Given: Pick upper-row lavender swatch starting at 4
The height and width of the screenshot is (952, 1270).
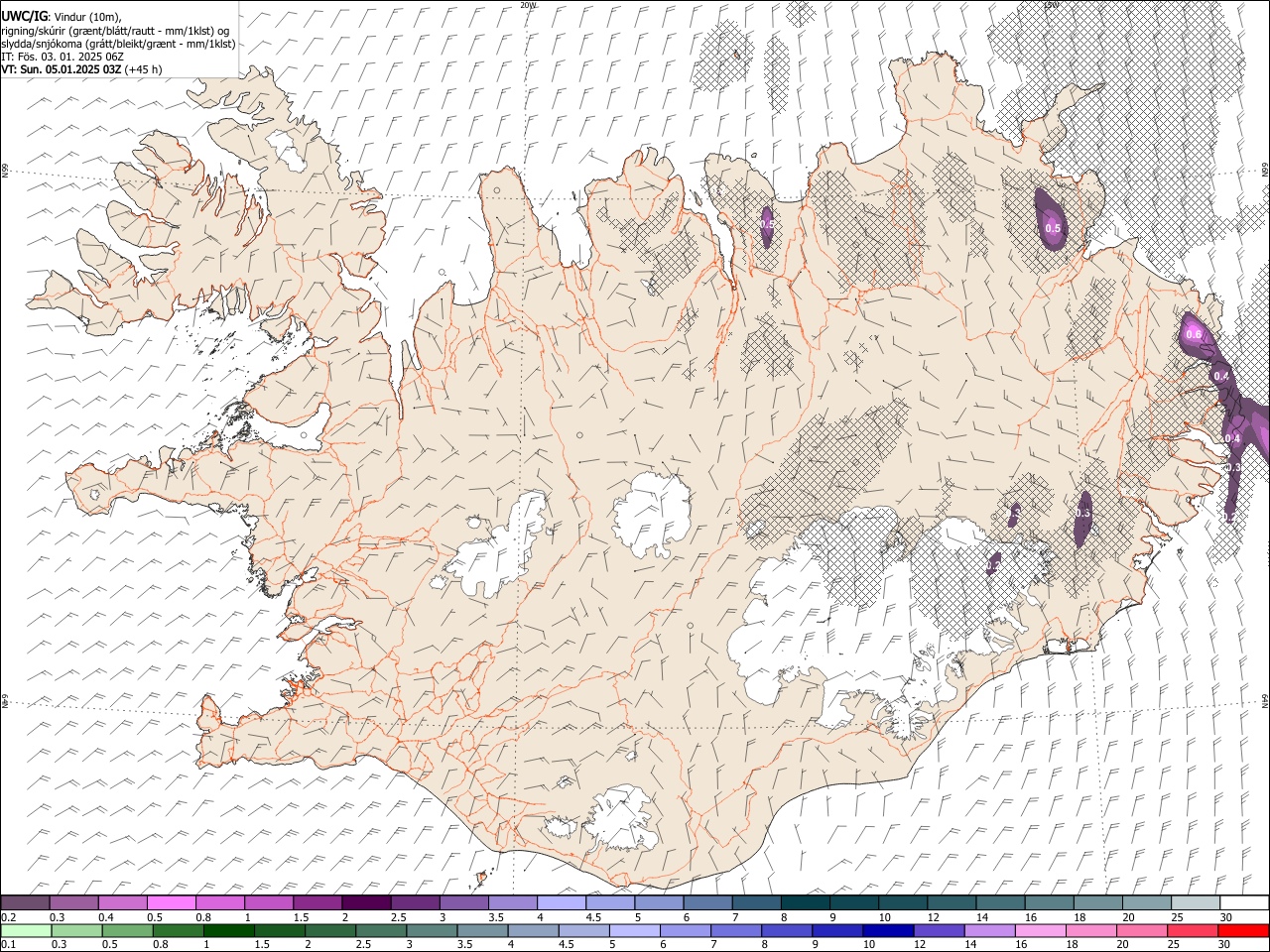Looking at the screenshot, I should pyautogui.click(x=561, y=903).
